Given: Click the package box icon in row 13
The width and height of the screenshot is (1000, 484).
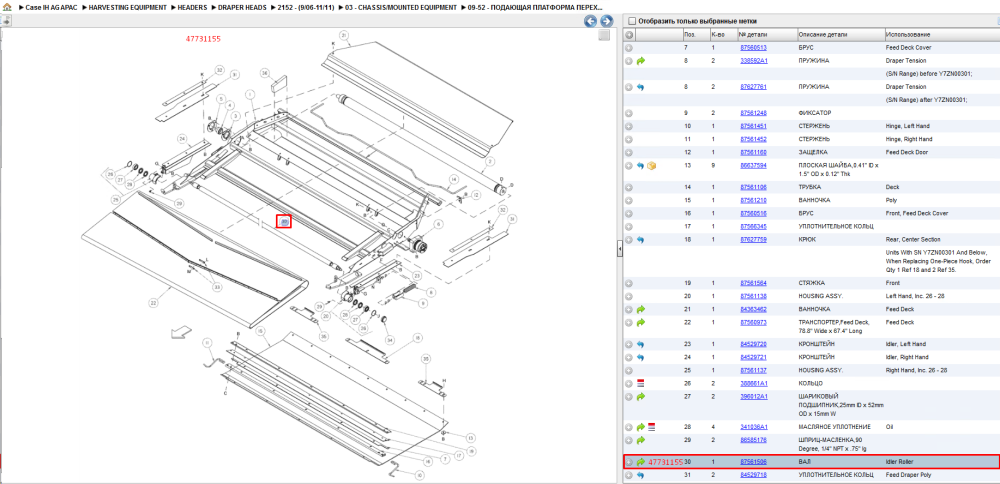Looking at the screenshot, I should pyautogui.click(x=652, y=165).
